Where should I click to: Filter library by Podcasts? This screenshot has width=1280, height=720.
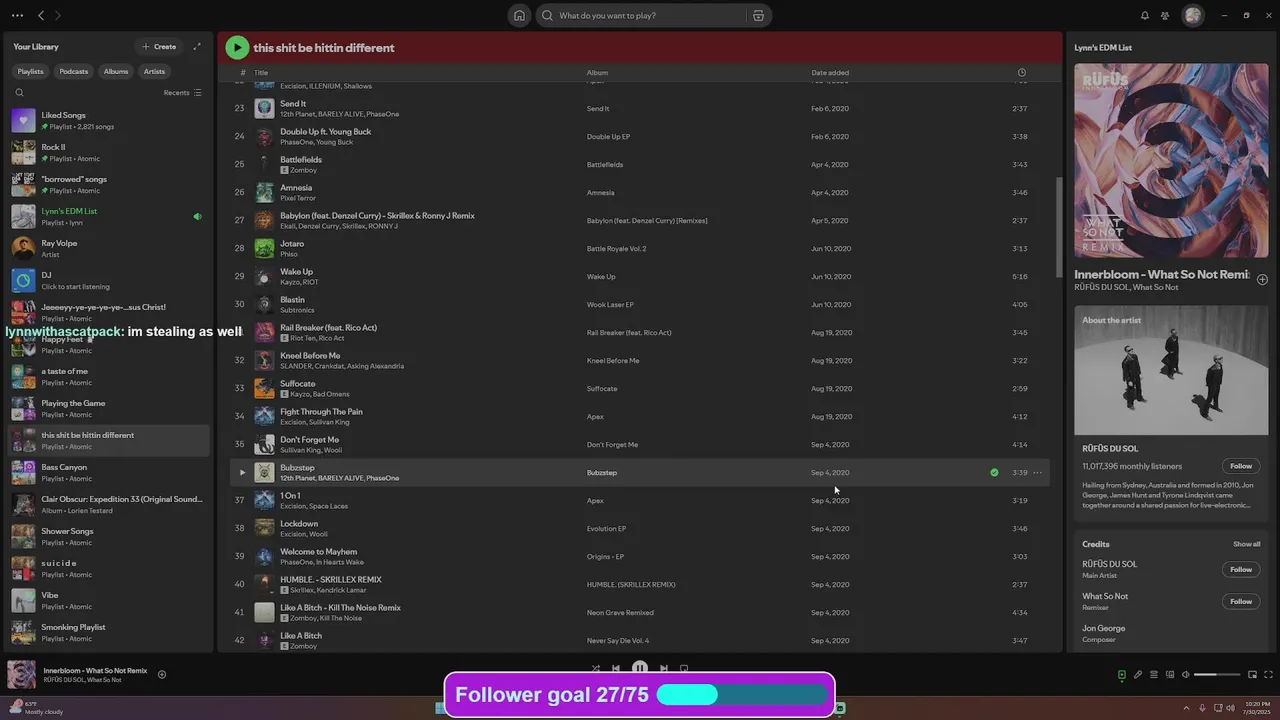click(x=74, y=71)
